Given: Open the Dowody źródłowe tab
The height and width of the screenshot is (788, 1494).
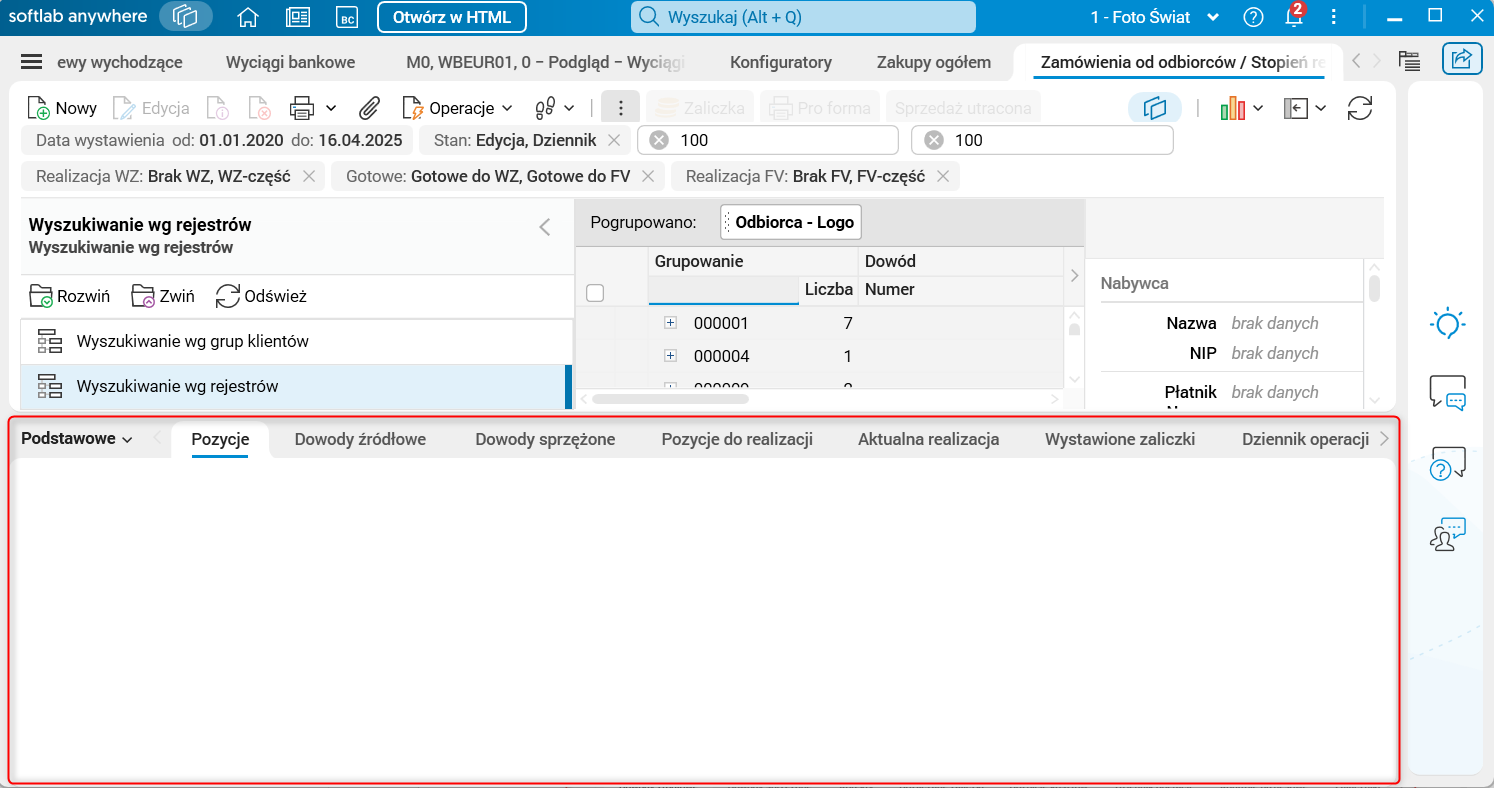Looking at the screenshot, I should (360, 439).
